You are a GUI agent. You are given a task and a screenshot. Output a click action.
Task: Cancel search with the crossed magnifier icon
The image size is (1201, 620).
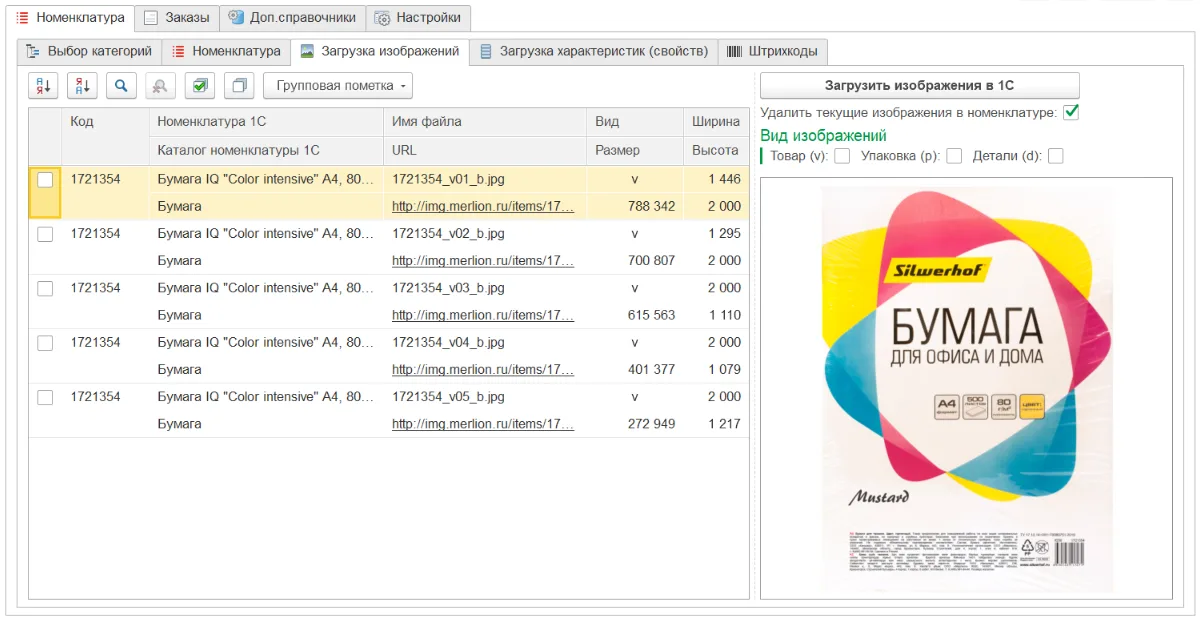click(x=160, y=86)
